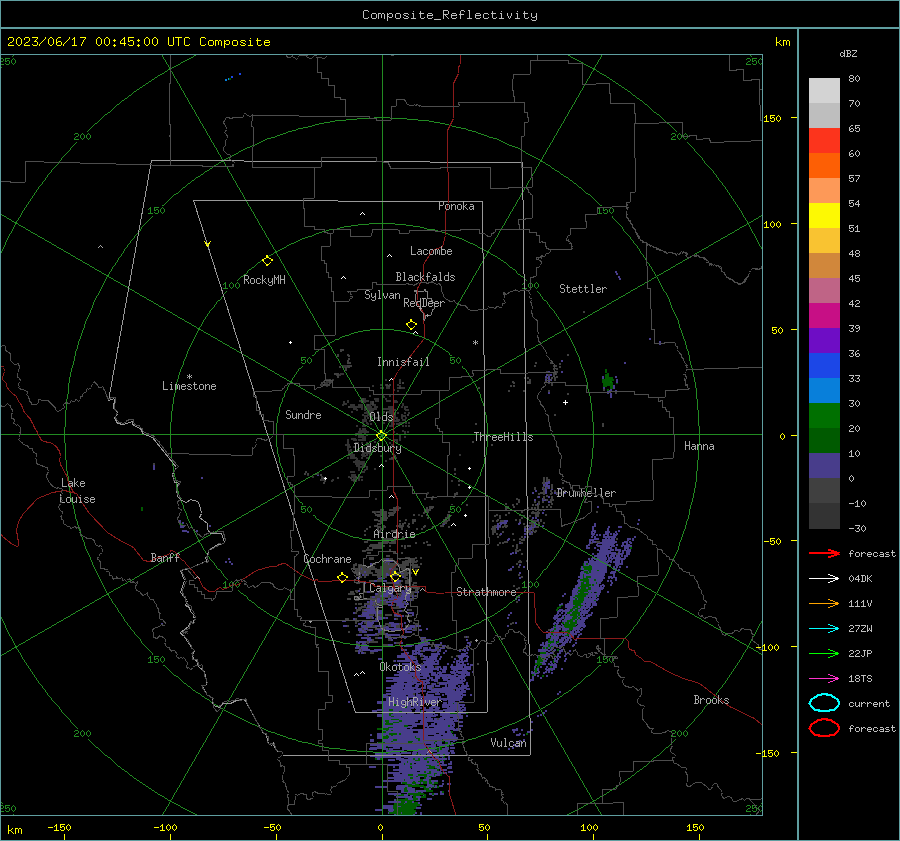This screenshot has height=841, width=900.
Task: Click the yellow diamond marker under Cochrane
Action: click(x=342, y=578)
